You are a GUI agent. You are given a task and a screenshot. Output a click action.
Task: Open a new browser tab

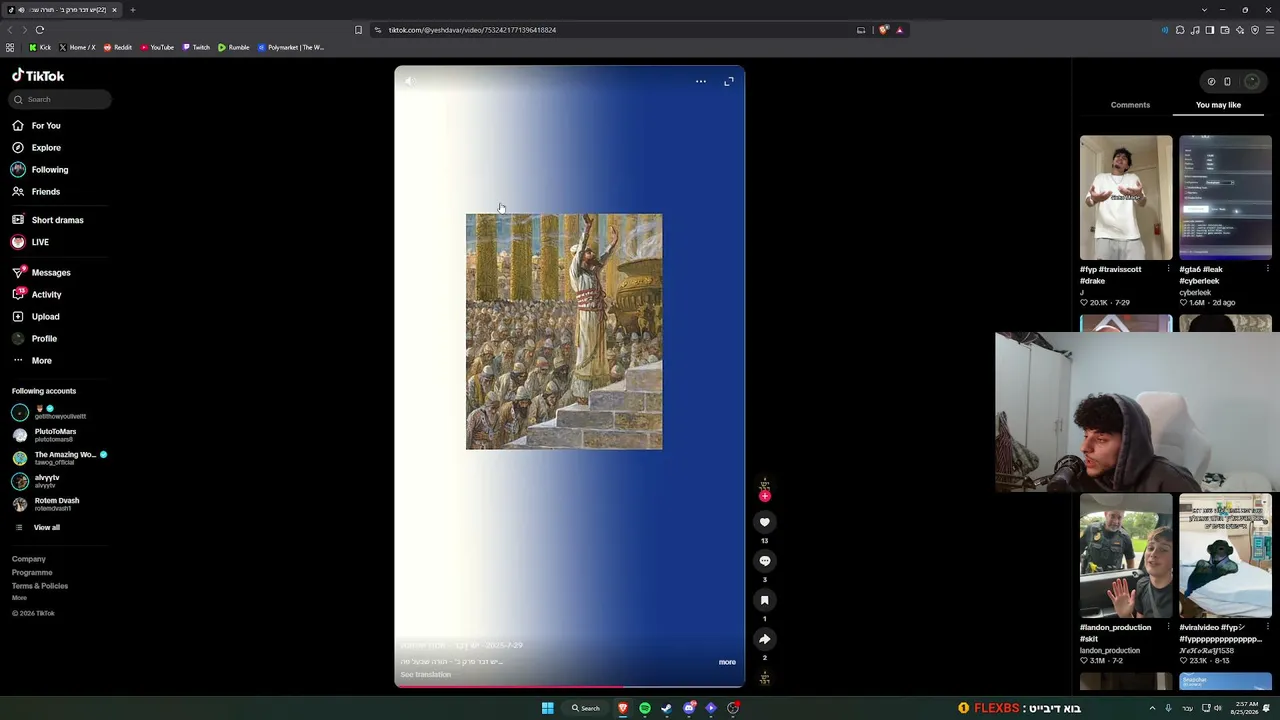pos(132,10)
